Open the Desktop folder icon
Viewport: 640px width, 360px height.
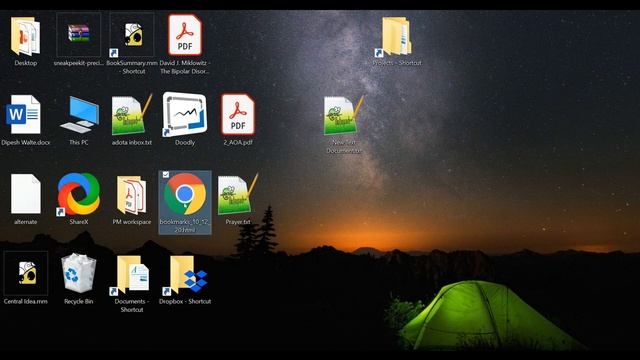[25, 36]
